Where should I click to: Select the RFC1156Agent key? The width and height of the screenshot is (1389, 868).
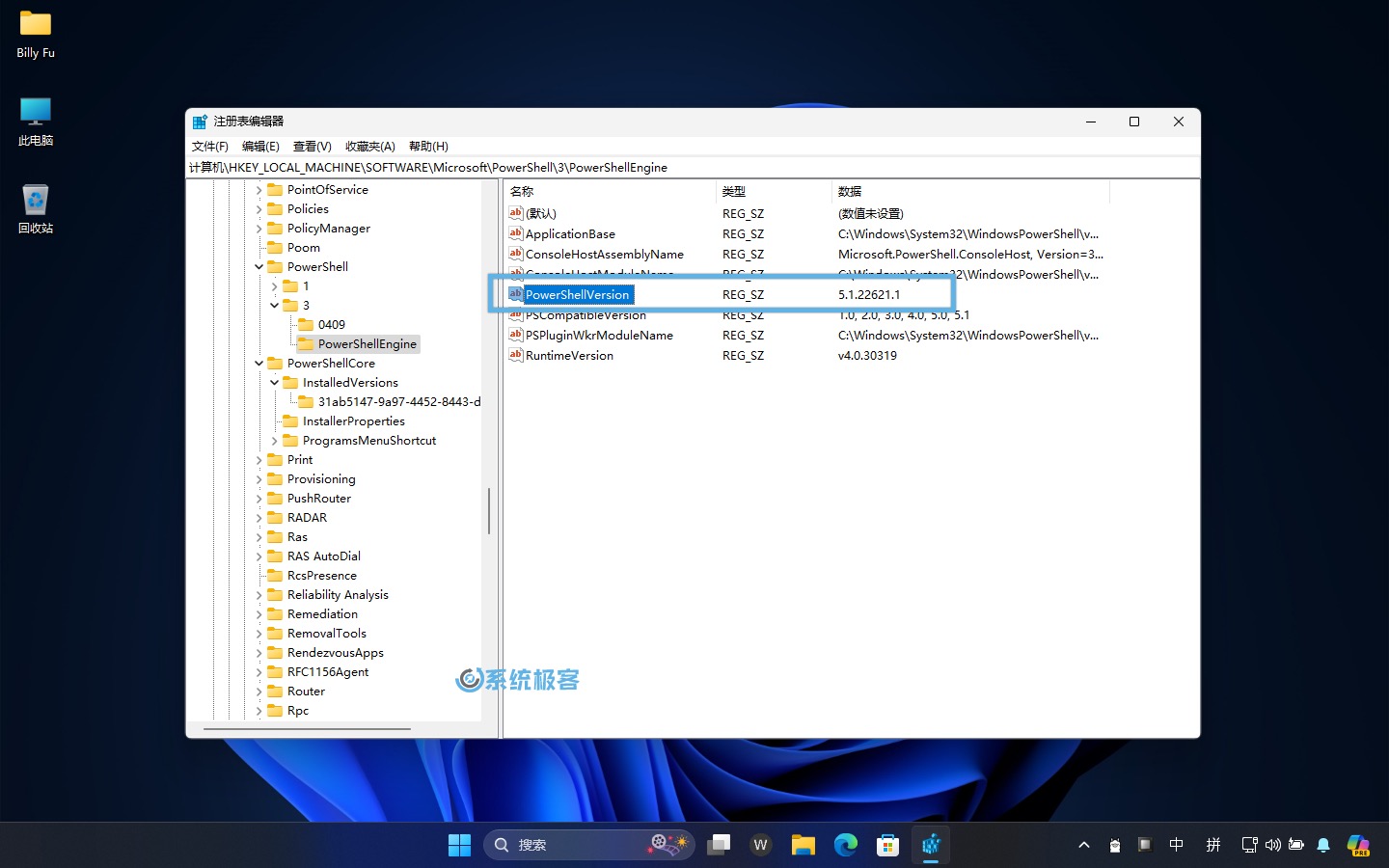(327, 672)
